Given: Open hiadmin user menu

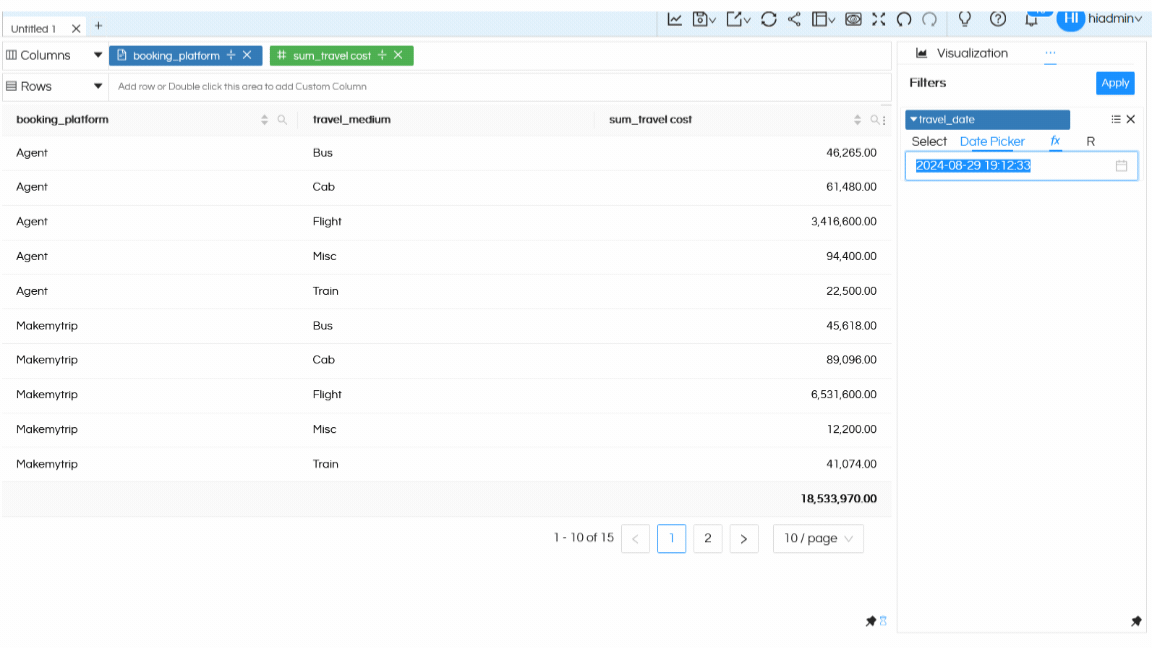Looking at the screenshot, I should point(1115,19).
